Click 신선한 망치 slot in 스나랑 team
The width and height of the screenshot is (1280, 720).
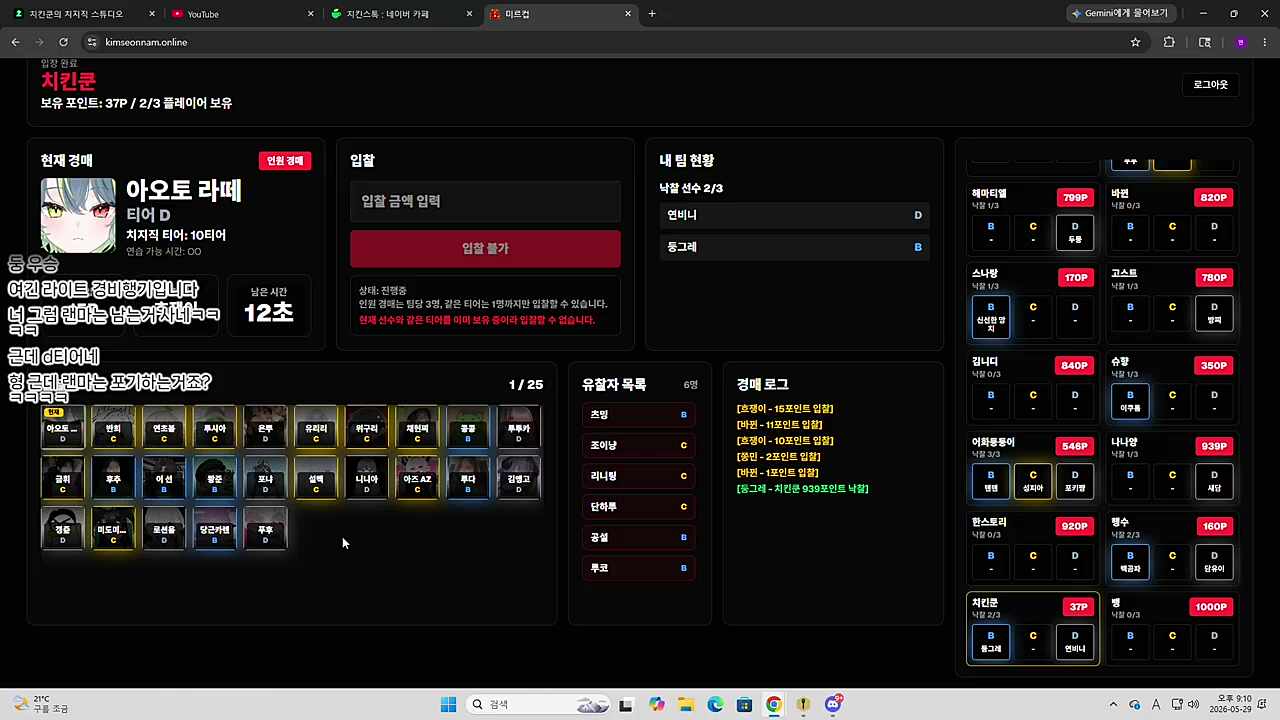pos(991,318)
